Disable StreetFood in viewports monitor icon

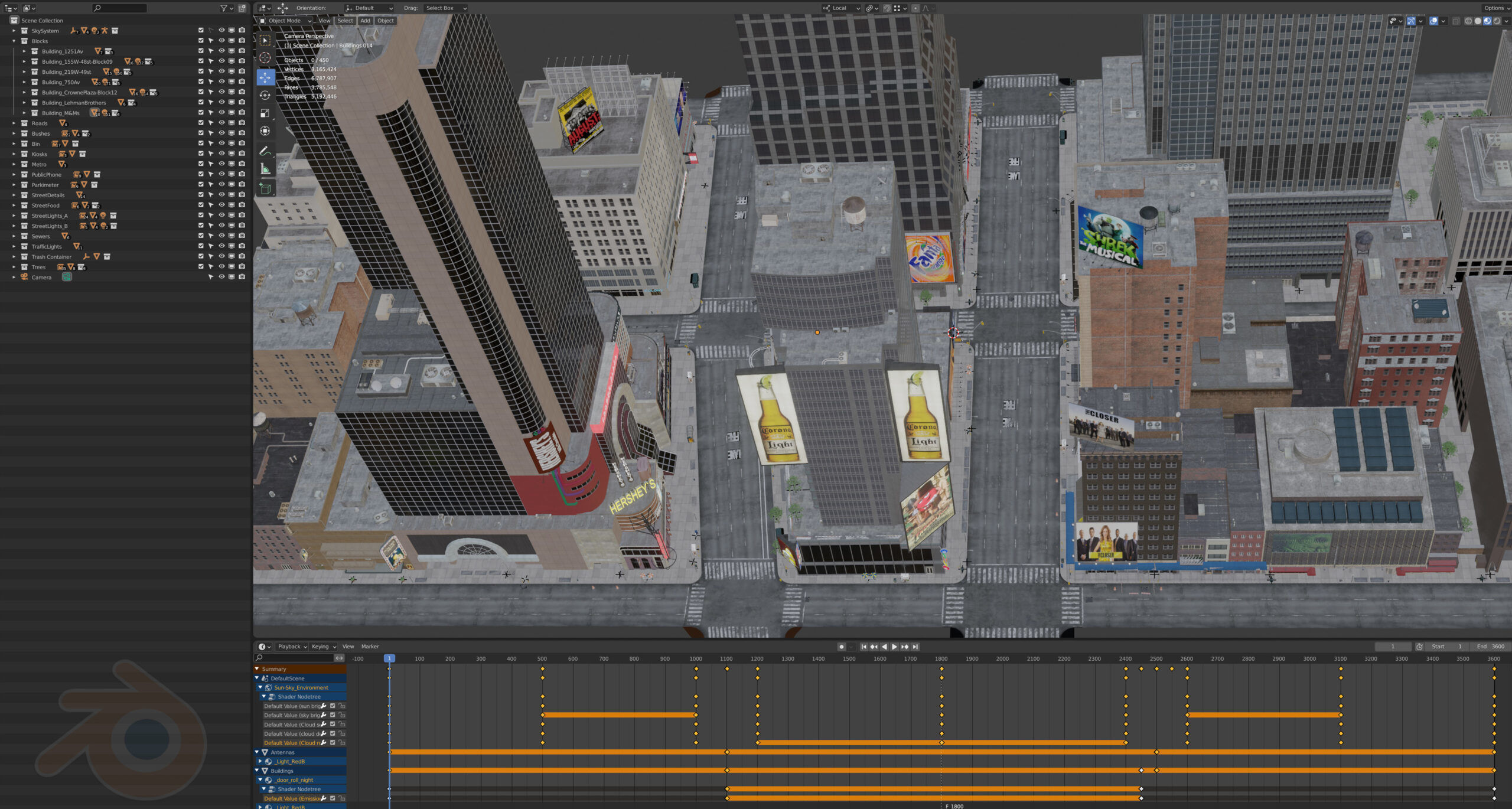(x=232, y=205)
